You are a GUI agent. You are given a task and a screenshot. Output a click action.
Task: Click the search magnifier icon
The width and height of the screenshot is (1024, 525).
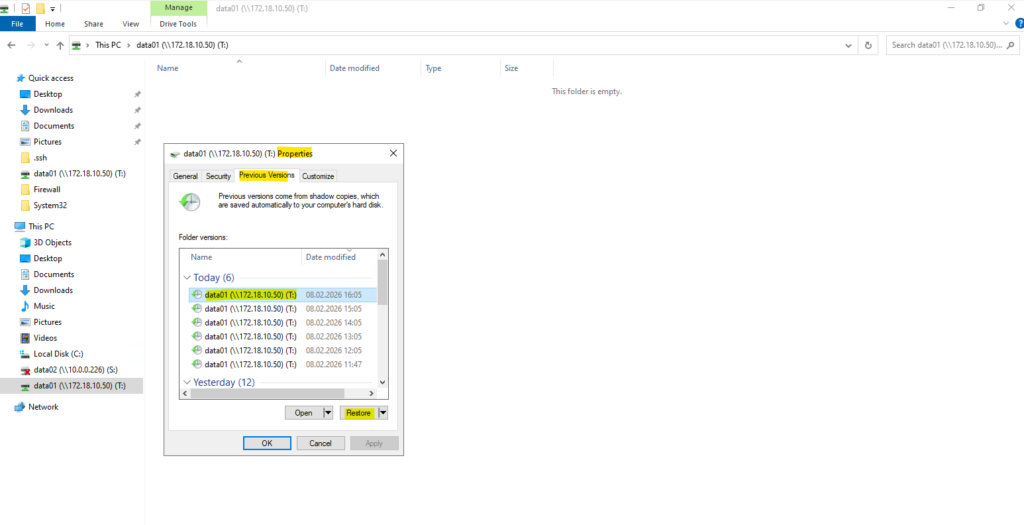tap(1010, 45)
